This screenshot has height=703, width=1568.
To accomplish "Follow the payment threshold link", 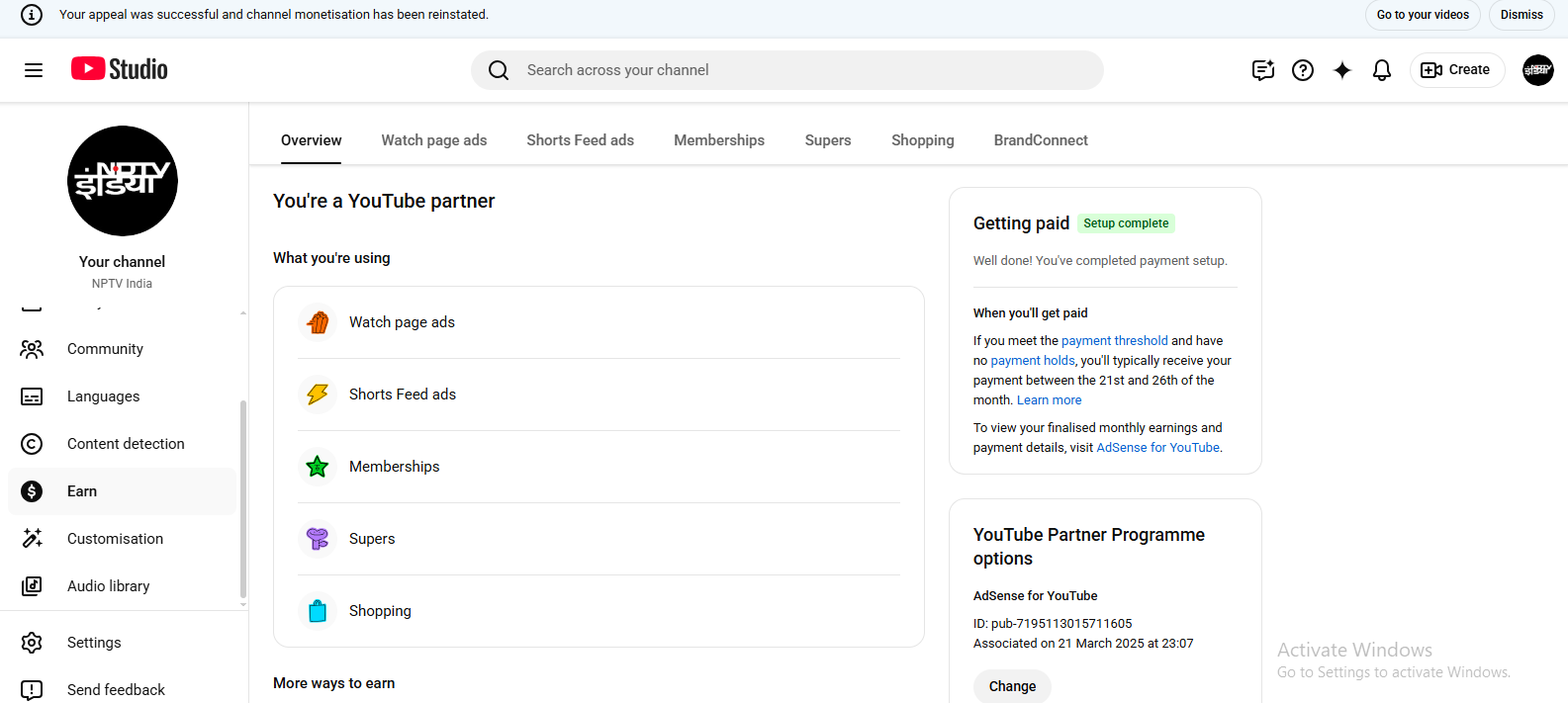I will coord(1114,341).
